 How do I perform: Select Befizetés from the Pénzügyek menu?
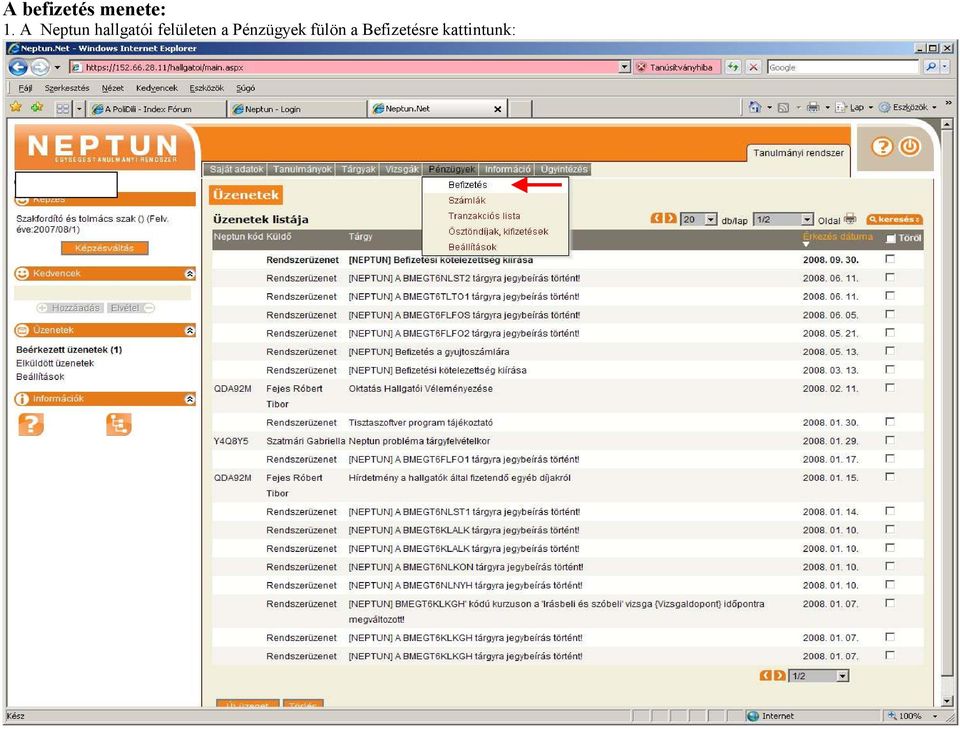(468, 185)
